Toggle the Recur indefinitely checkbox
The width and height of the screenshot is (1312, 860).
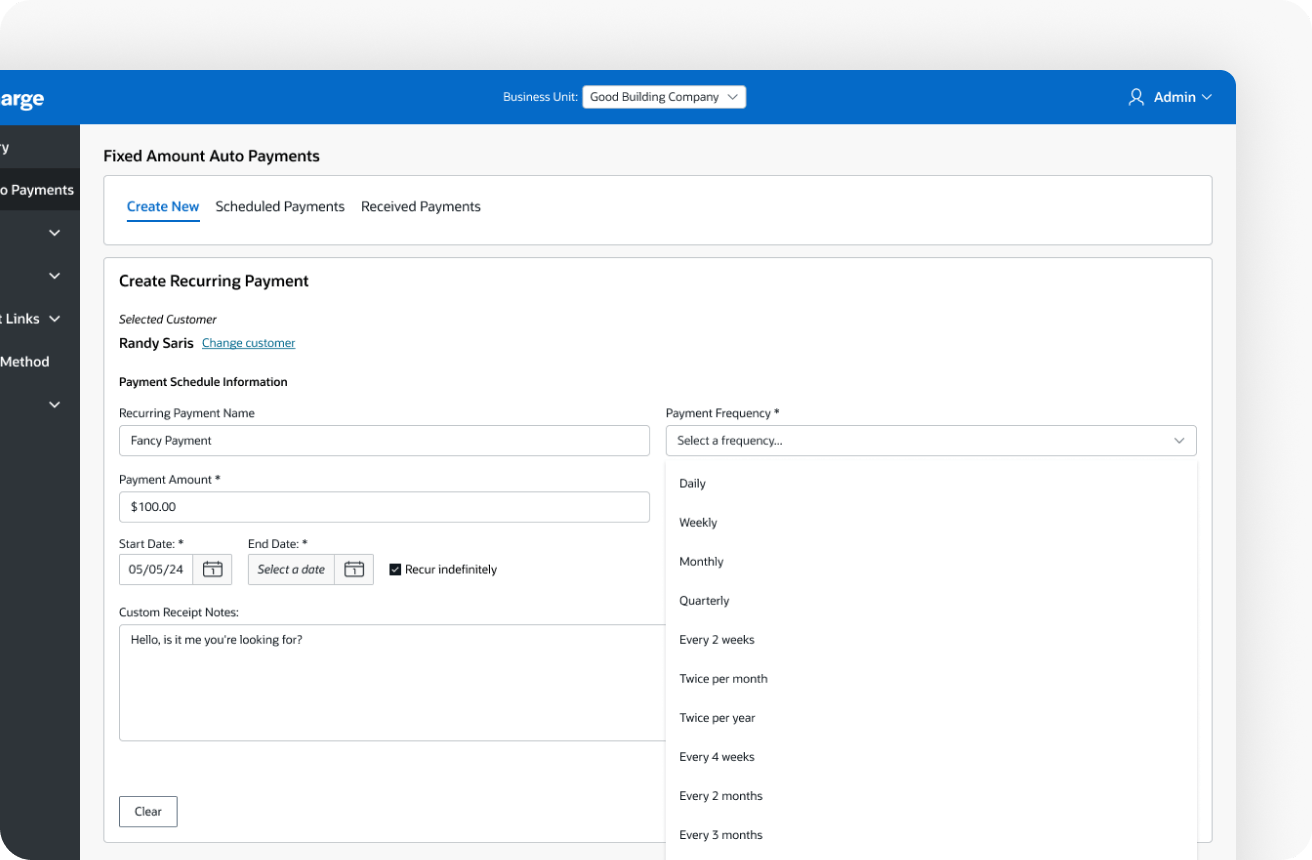(395, 569)
